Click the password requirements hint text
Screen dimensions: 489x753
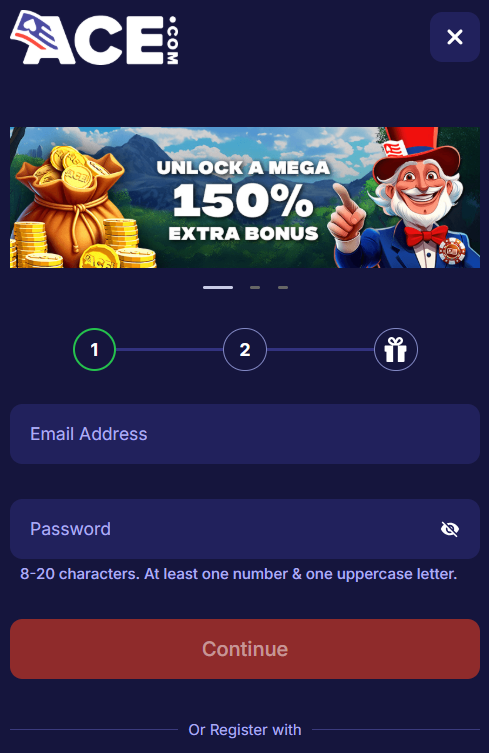coord(238,573)
